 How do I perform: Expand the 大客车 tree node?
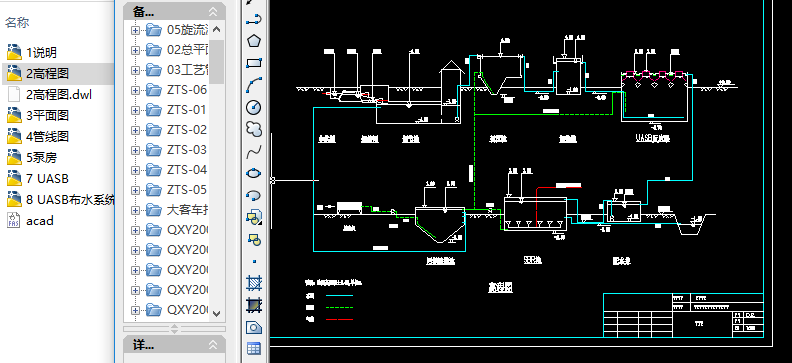point(135,210)
